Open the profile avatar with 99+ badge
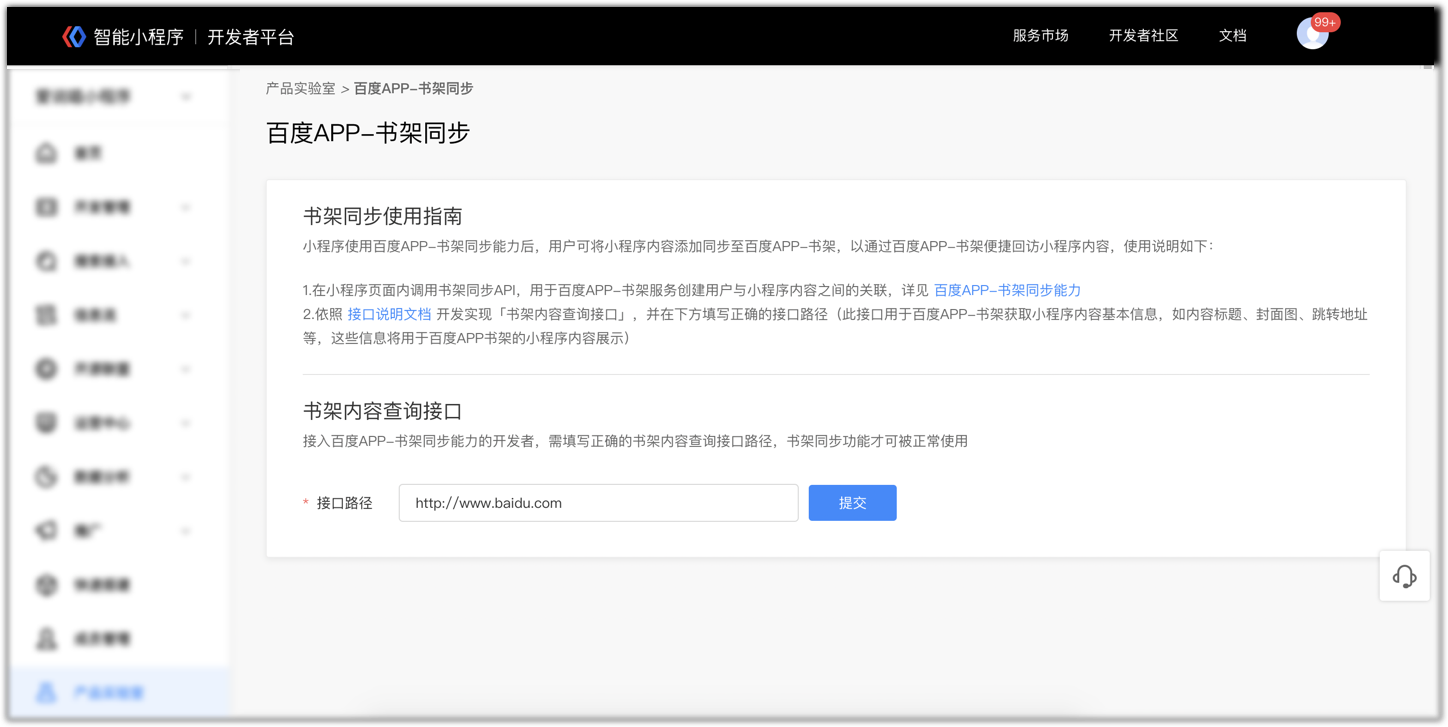 pyautogui.click(x=1312, y=33)
